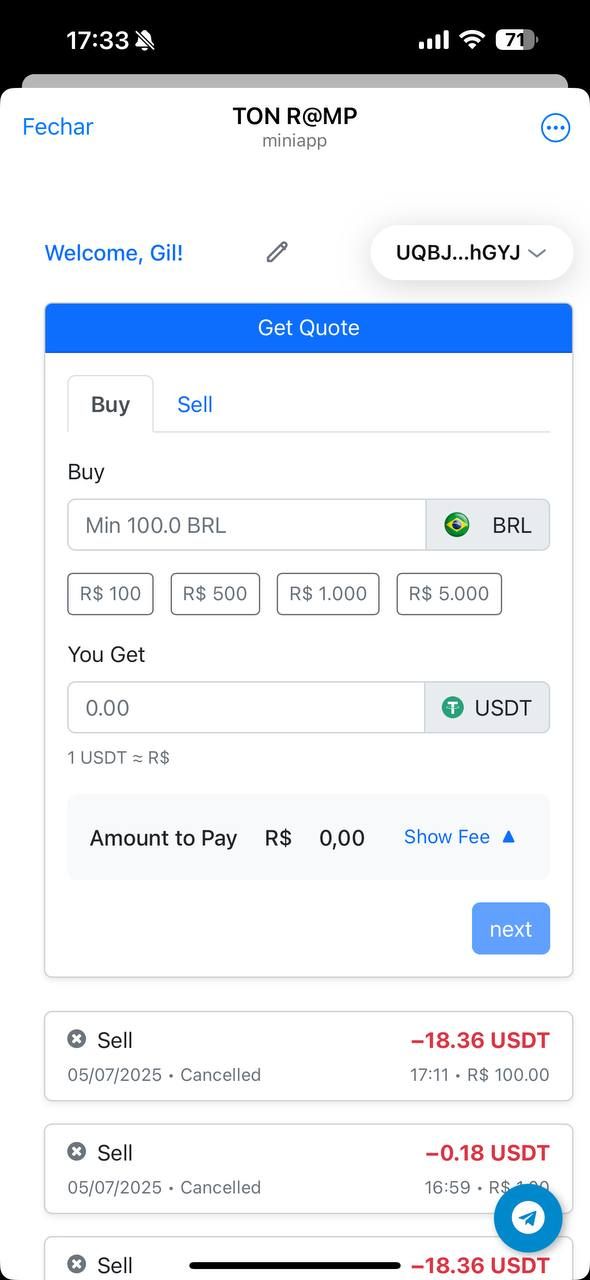
Task: Expand the UQBJ...hGYJ wallet dropdown
Action: (472, 253)
